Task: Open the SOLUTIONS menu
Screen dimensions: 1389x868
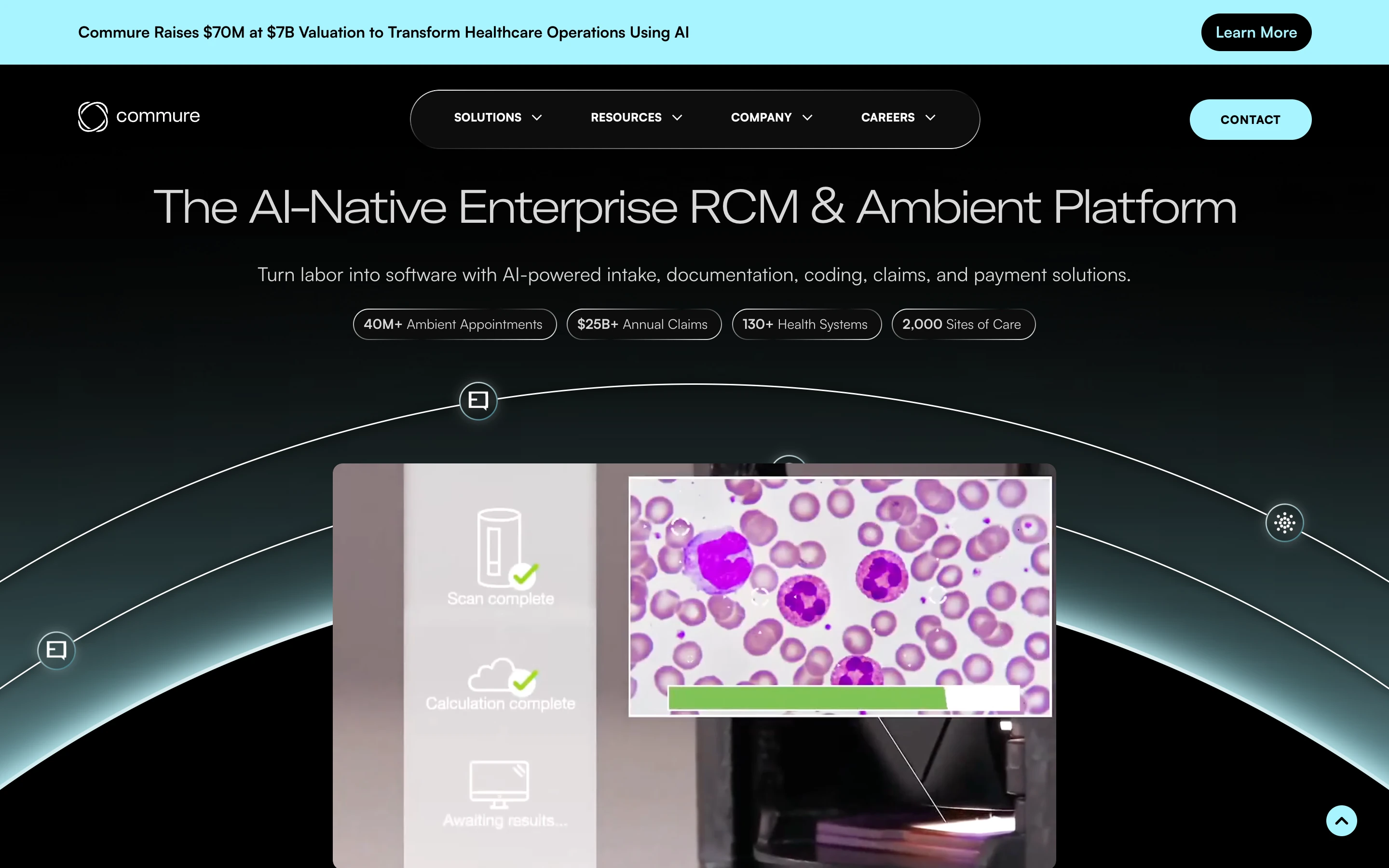Action: click(498, 118)
